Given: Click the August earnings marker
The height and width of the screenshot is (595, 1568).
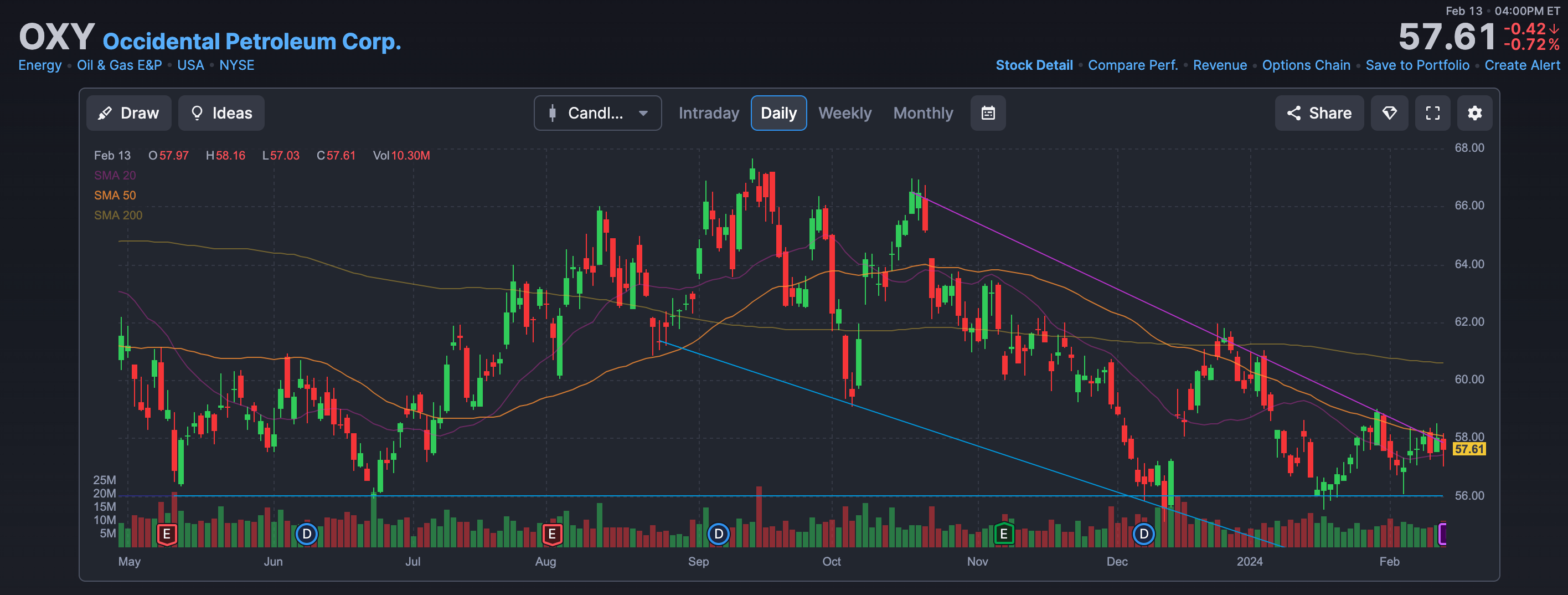Looking at the screenshot, I should (x=551, y=534).
